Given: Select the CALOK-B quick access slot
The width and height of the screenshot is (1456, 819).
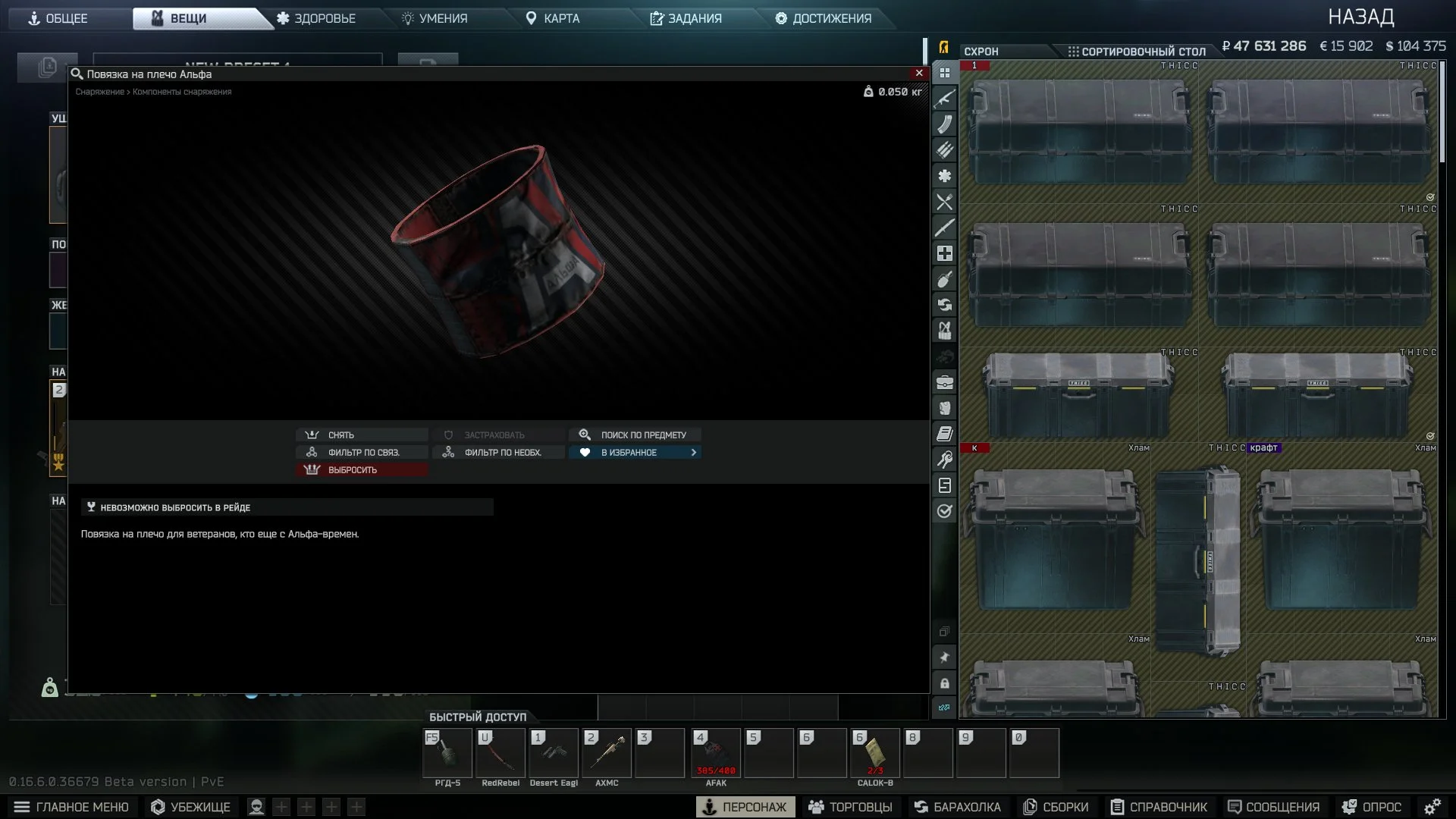Looking at the screenshot, I should [875, 753].
